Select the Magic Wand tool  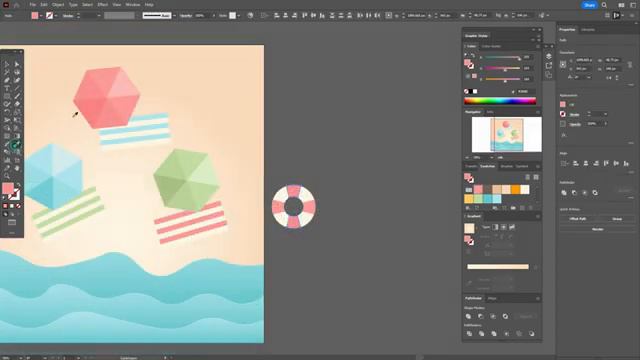pos(7,72)
